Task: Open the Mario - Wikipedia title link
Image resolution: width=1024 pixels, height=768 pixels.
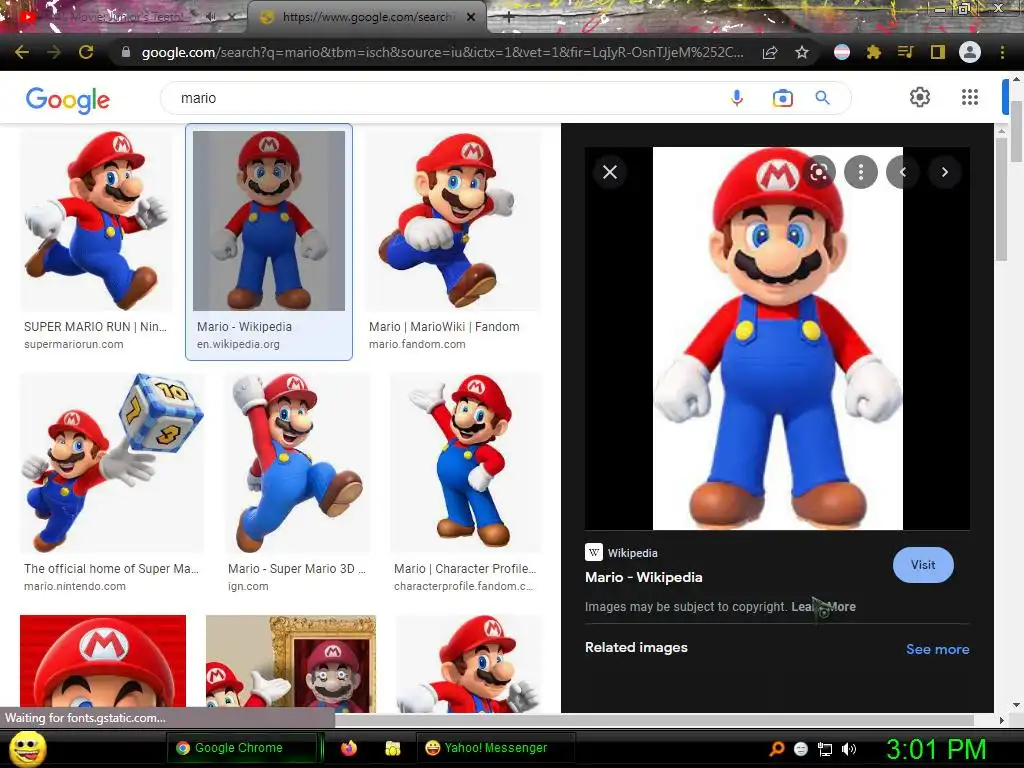Action: pos(643,577)
